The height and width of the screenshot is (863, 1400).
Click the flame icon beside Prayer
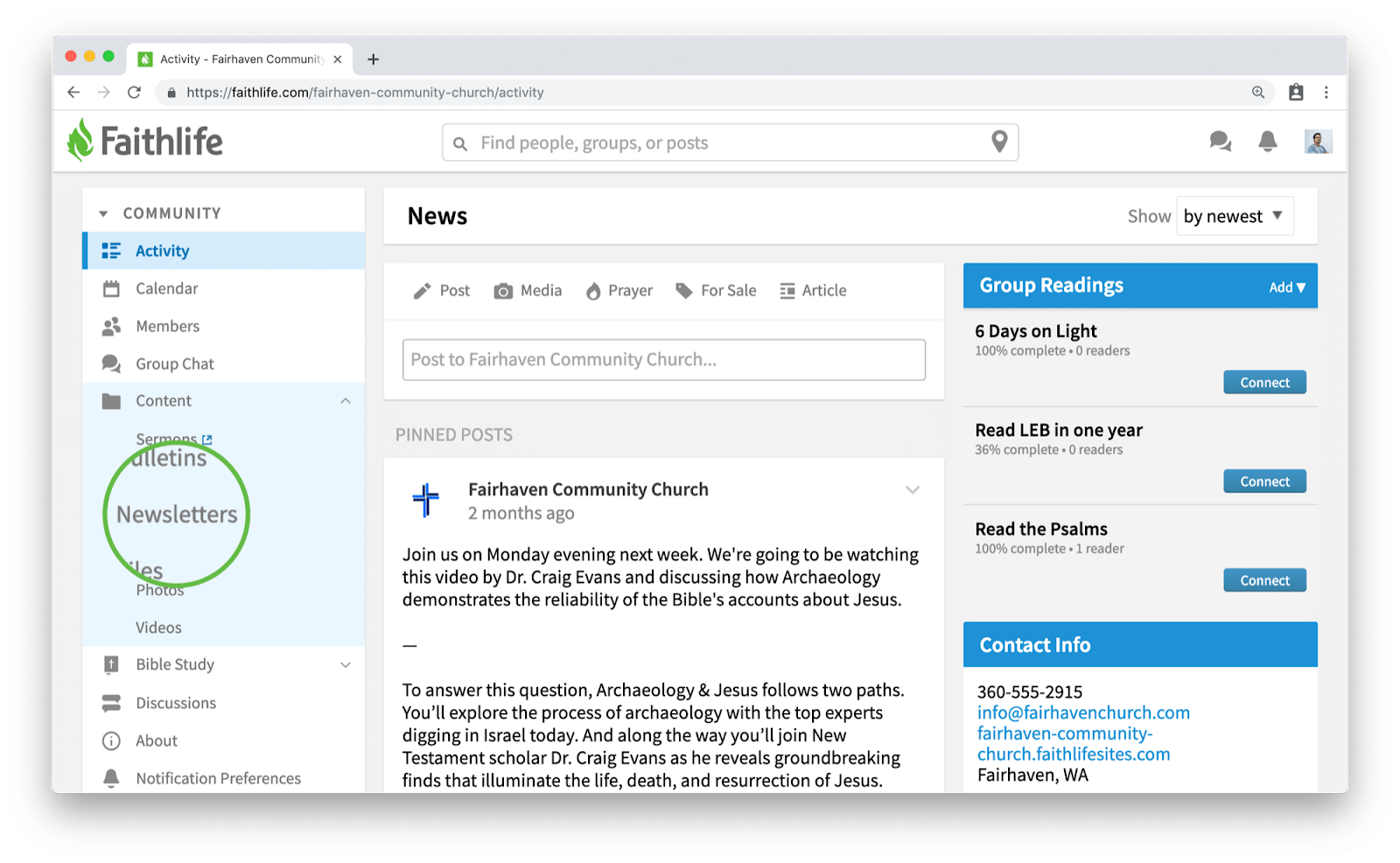pyautogui.click(x=593, y=291)
